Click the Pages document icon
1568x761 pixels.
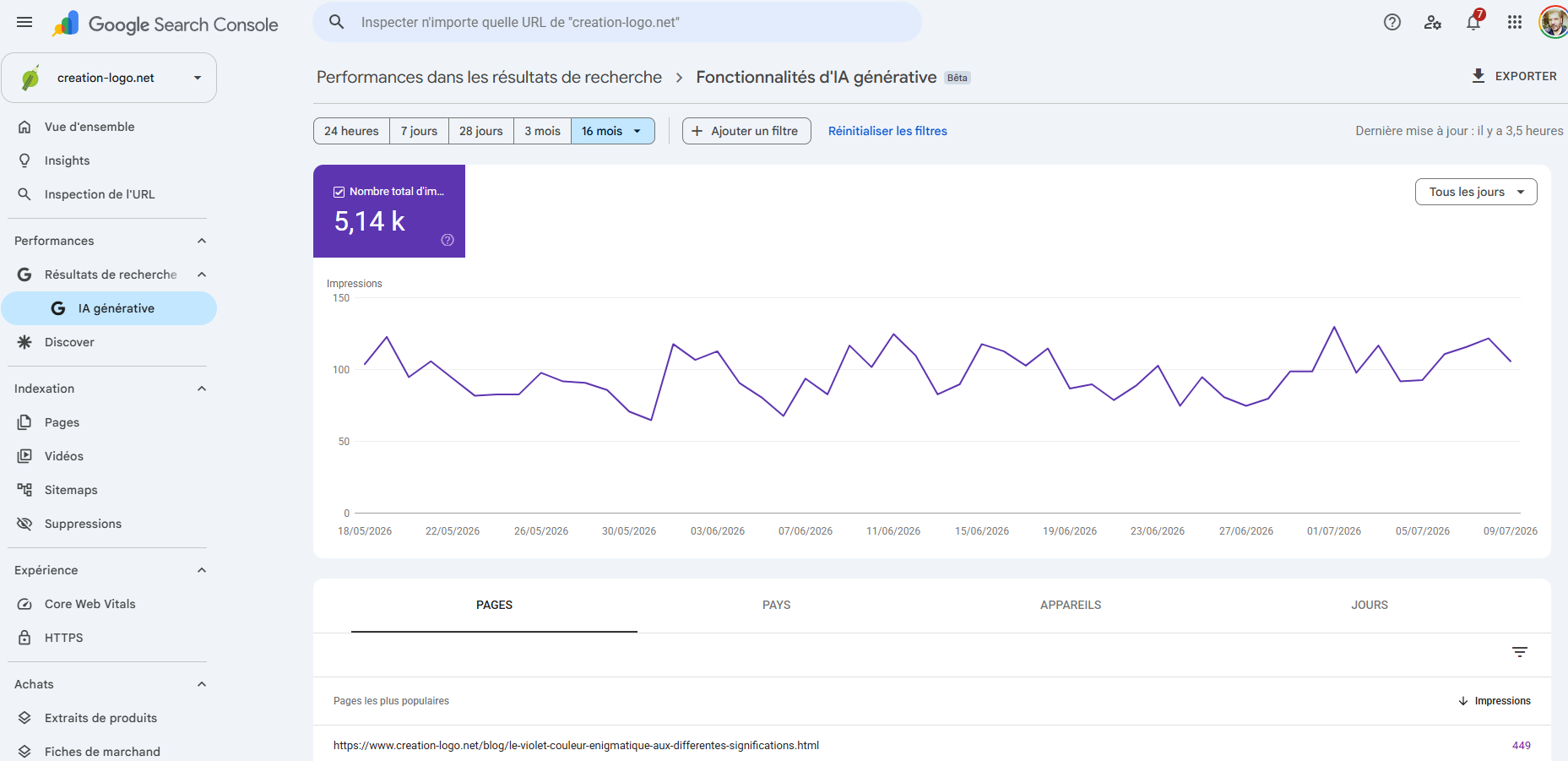coord(24,422)
